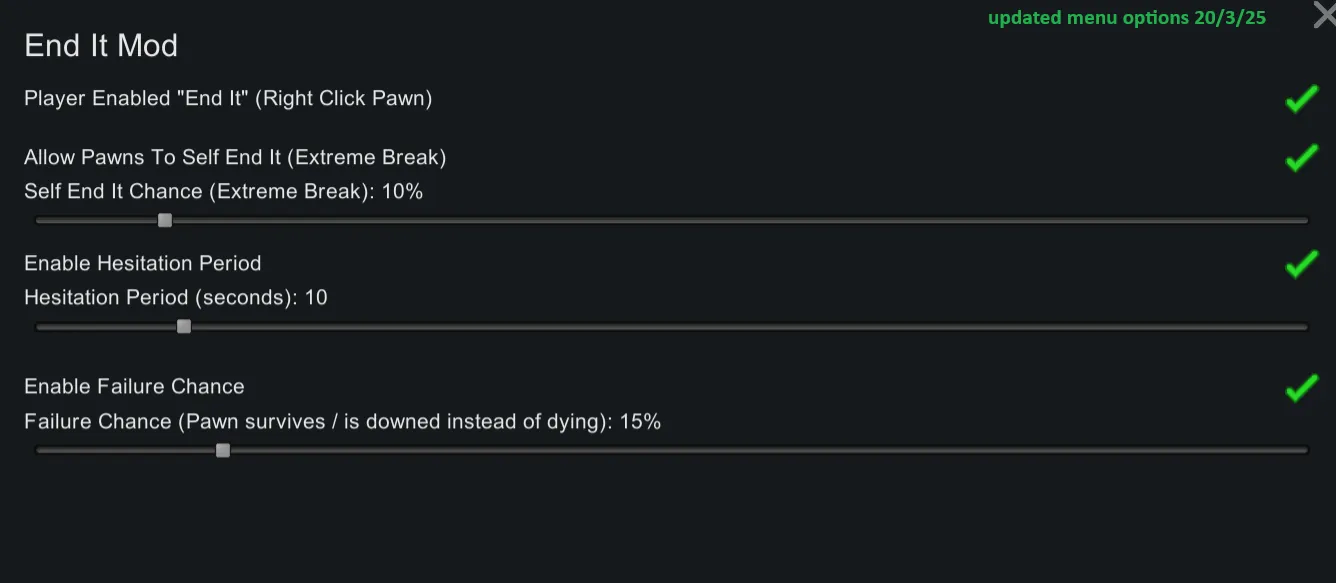1336x583 pixels.
Task: Click the Enable Failure Chance label text
Action: click(134, 387)
